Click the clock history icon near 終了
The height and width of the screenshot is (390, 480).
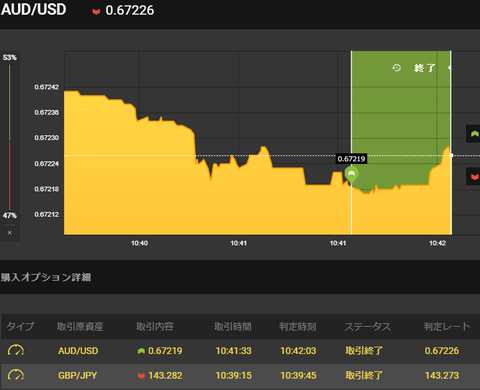(396, 68)
